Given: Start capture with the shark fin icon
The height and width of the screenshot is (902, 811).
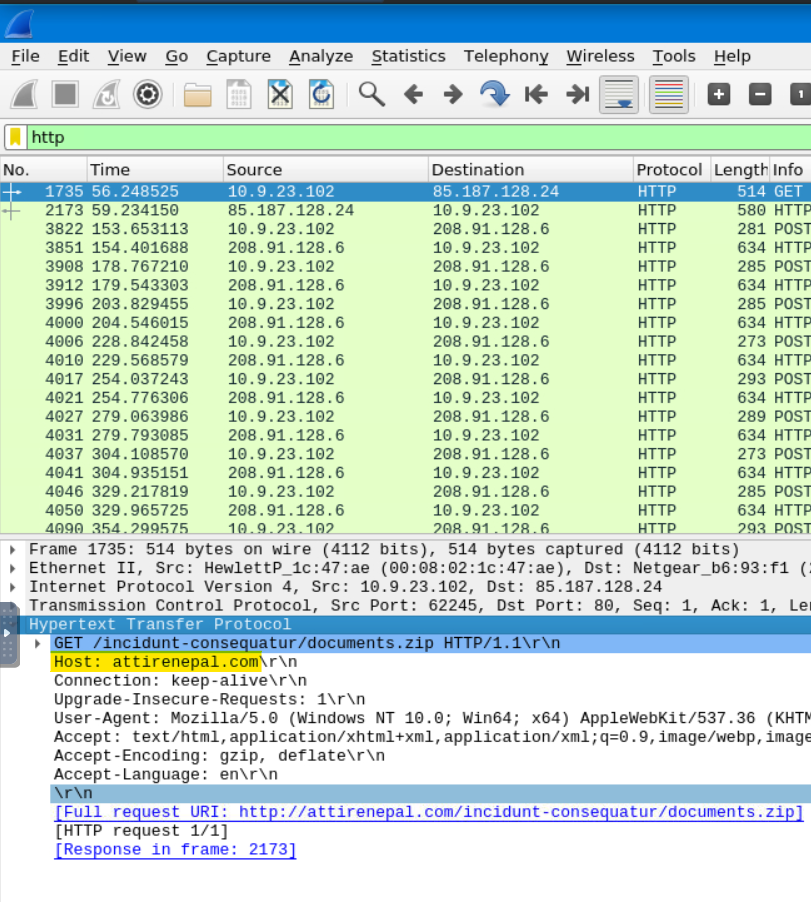Looking at the screenshot, I should coord(24,95).
